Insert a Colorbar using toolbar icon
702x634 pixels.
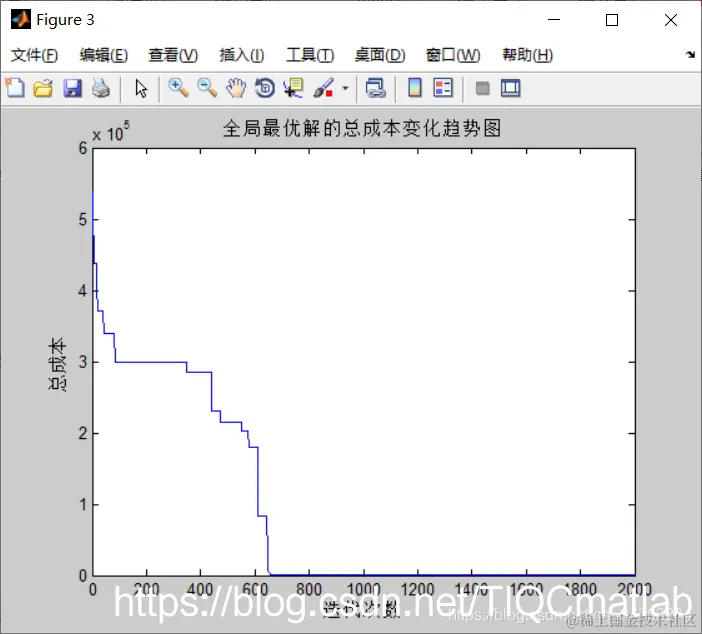coord(415,88)
